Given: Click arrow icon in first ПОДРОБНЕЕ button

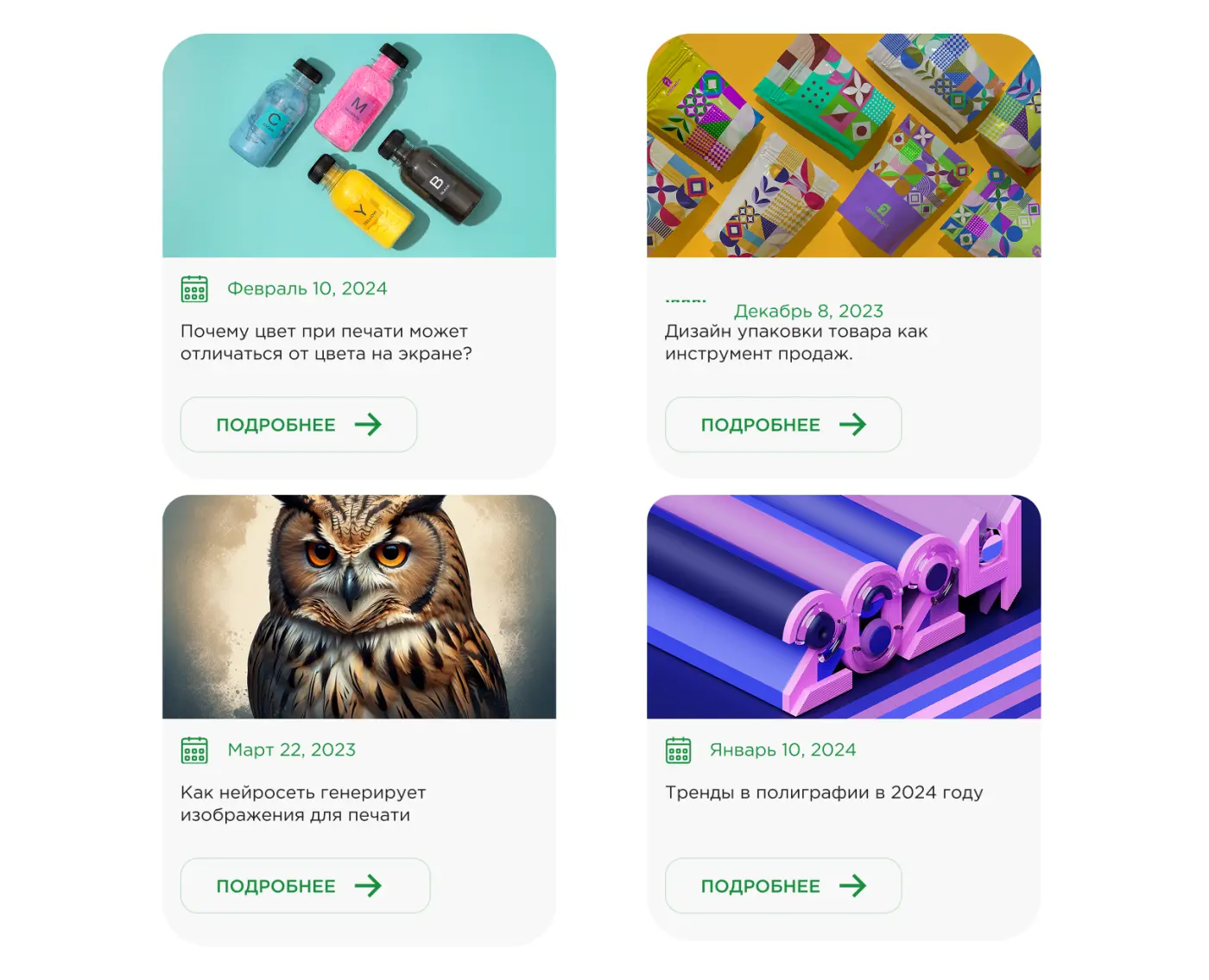Looking at the screenshot, I should (368, 424).
